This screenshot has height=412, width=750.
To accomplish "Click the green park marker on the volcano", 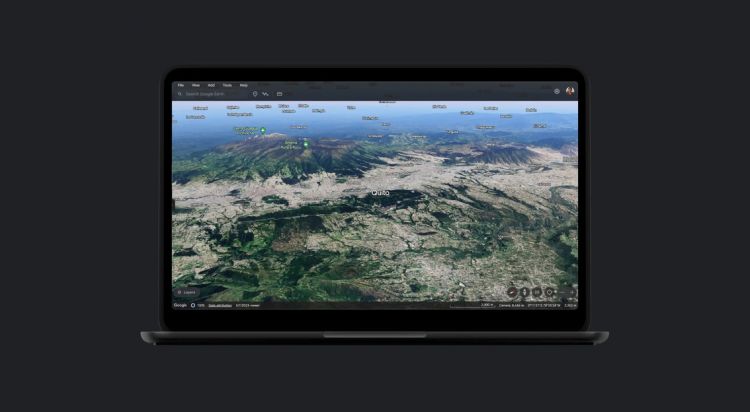I will point(306,144).
